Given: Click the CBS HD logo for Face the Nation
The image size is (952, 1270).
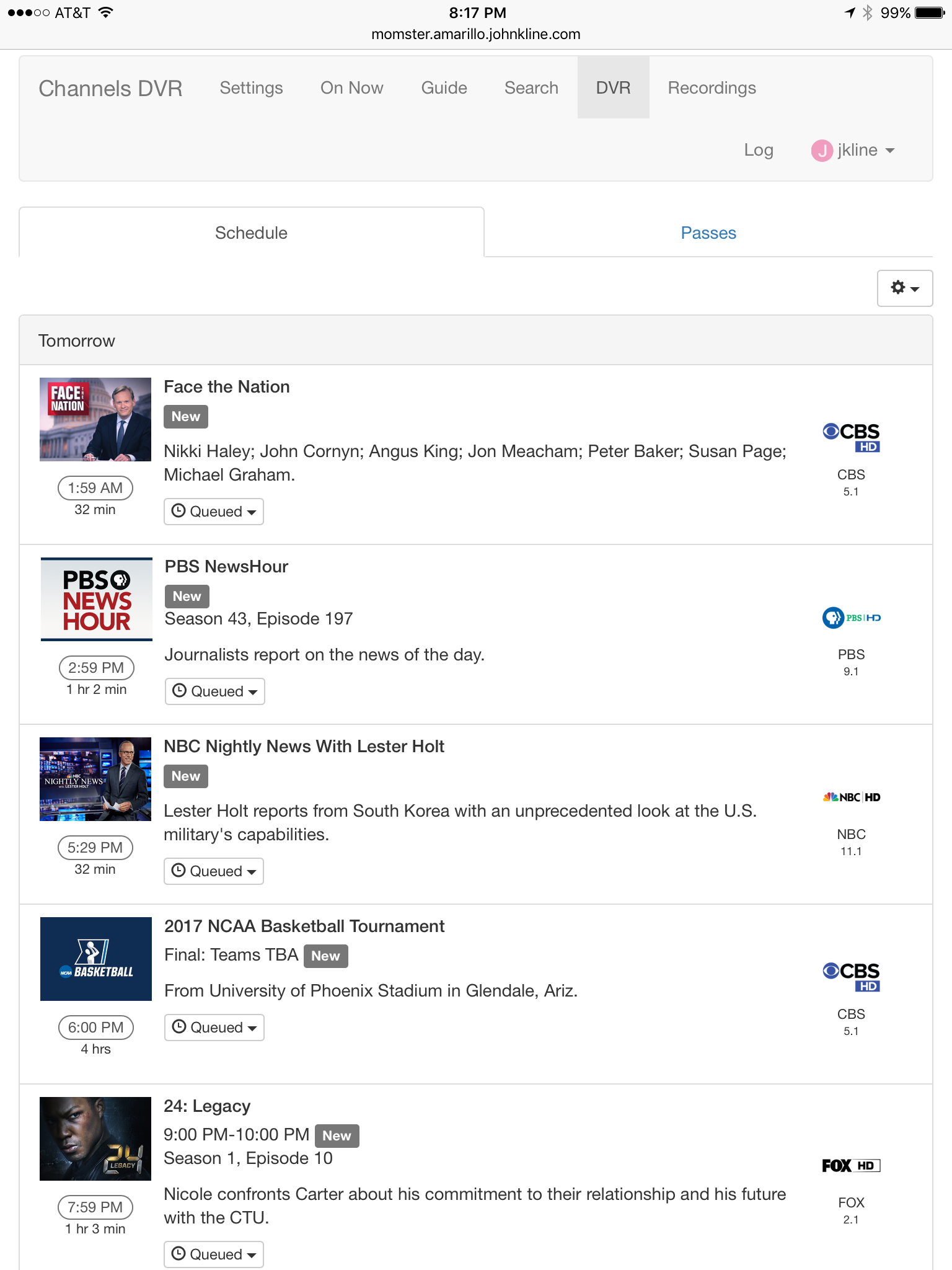Looking at the screenshot, I should pos(851,438).
